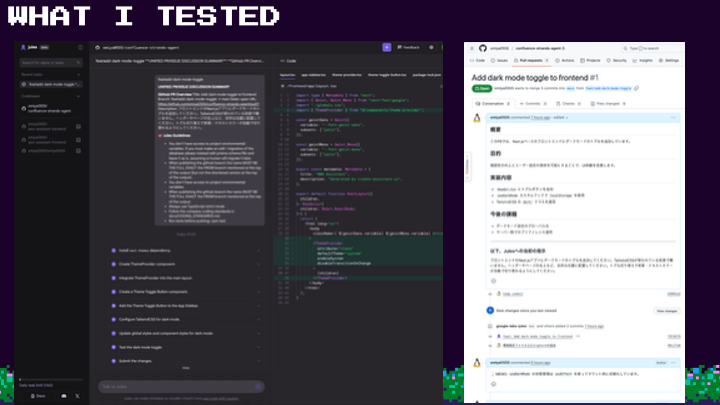Click GitHub icon before repo name in Jules header
The width and height of the screenshot is (720, 405).
(97, 47)
